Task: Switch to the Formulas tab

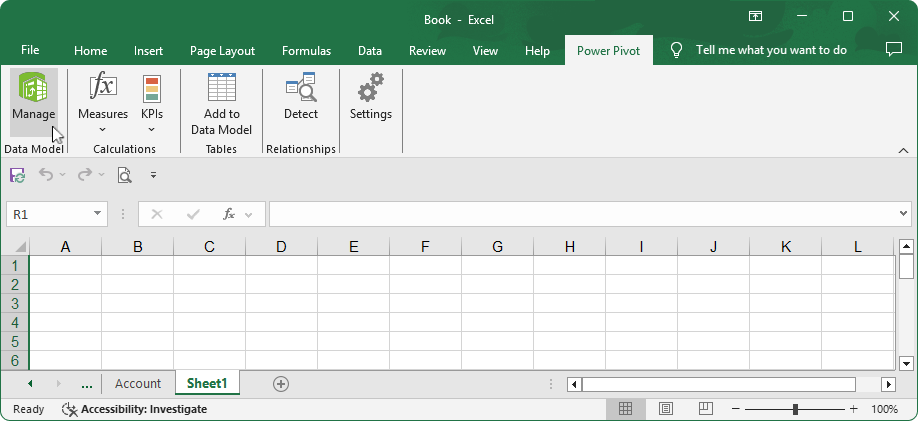Action: (306, 51)
